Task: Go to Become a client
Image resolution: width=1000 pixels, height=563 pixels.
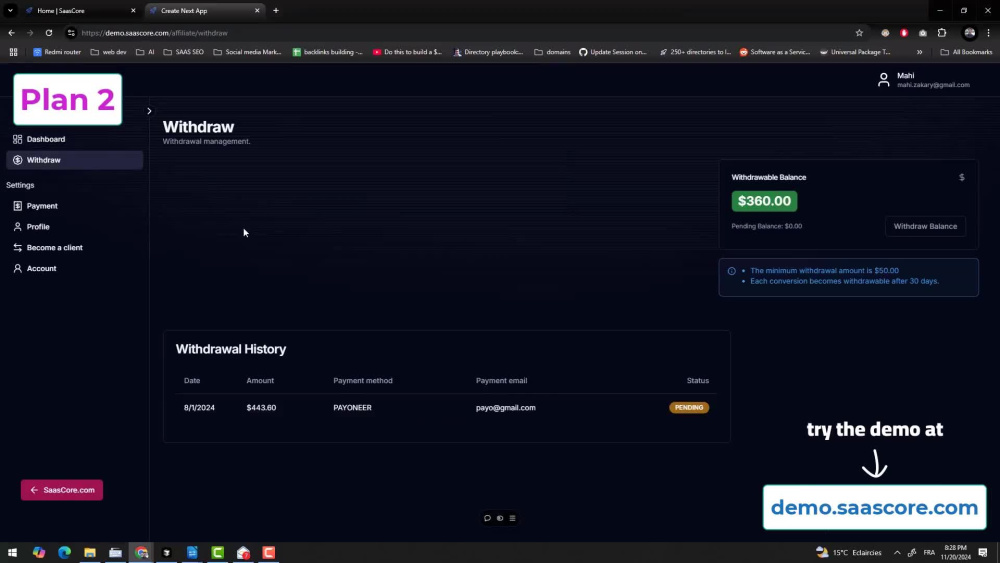Action: pos(48,247)
